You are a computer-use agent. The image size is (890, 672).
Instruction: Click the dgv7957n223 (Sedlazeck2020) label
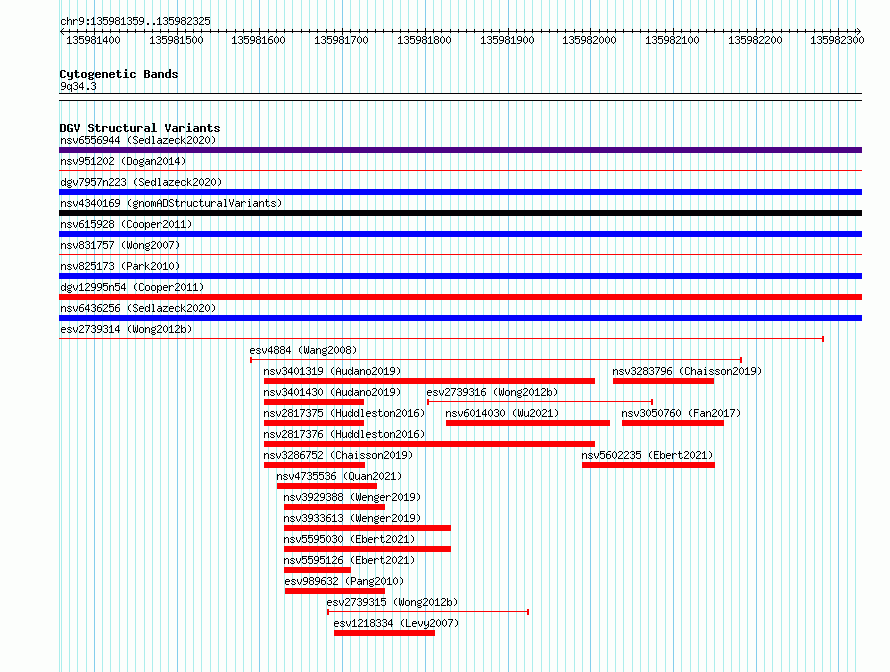coord(141,182)
